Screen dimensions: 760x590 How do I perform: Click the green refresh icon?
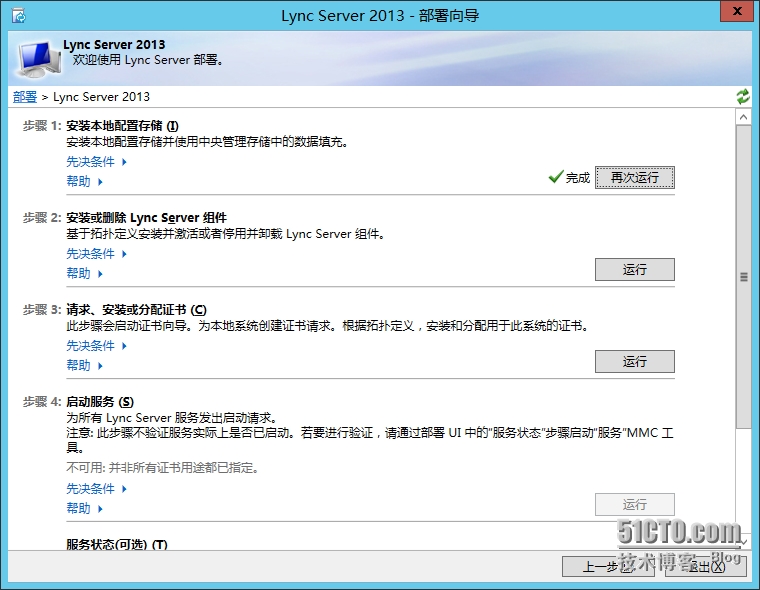(743, 96)
